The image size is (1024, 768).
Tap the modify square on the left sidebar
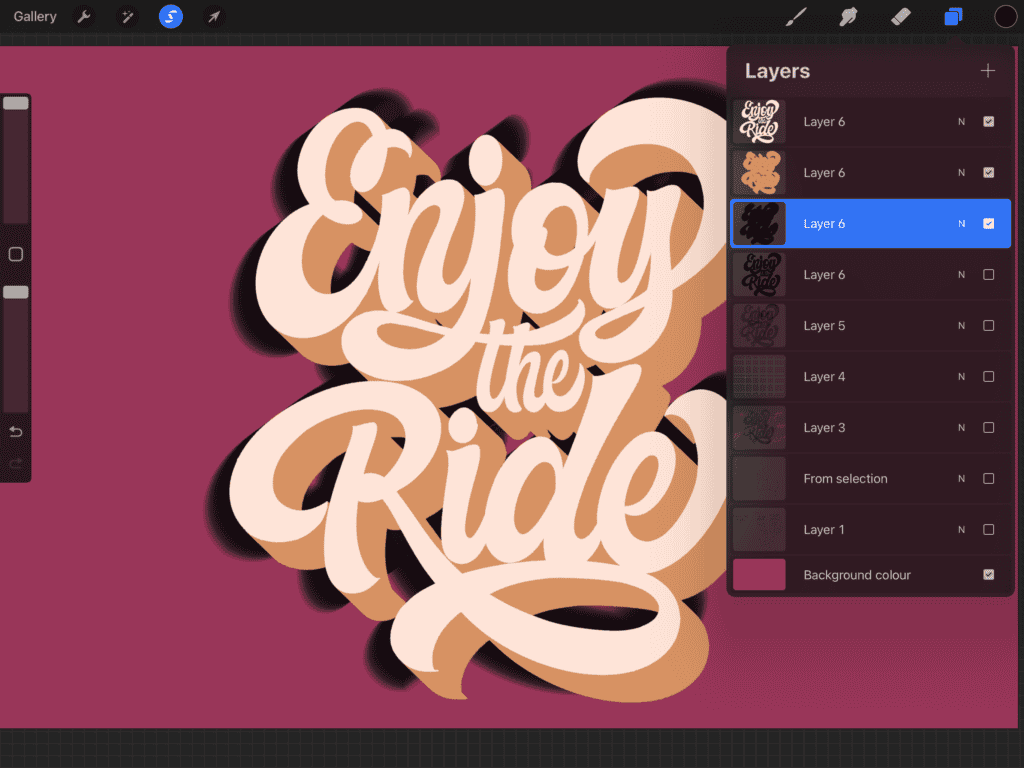click(x=15, y=255)
